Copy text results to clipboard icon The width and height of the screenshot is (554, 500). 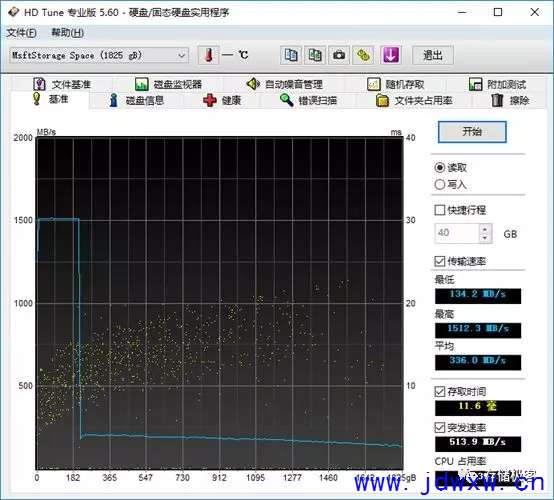(291, 55)
